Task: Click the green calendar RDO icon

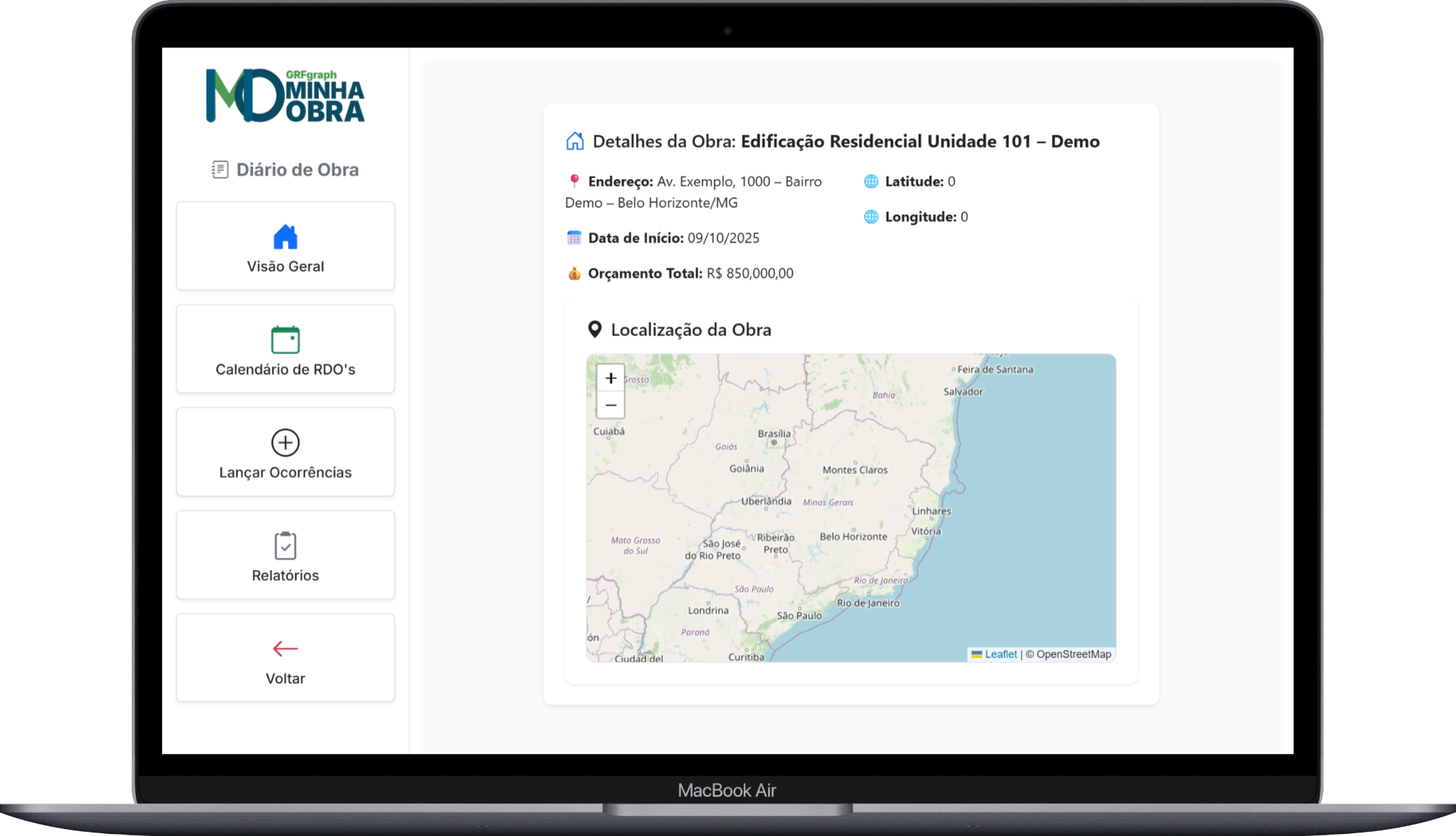Action: pyautogui.click(x=285, y=340)
